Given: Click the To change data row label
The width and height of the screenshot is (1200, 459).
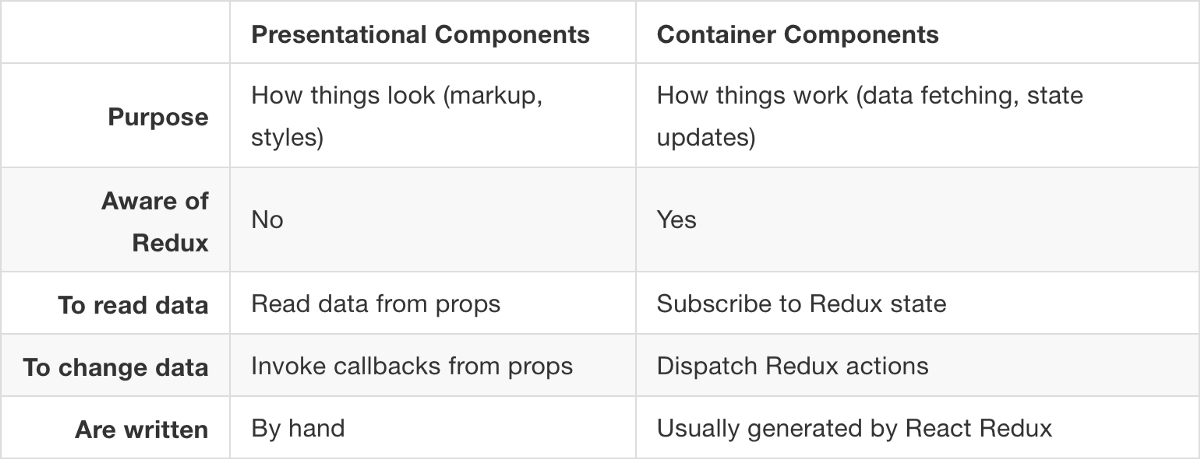Looking at the screenshot, I should (116, 367).
